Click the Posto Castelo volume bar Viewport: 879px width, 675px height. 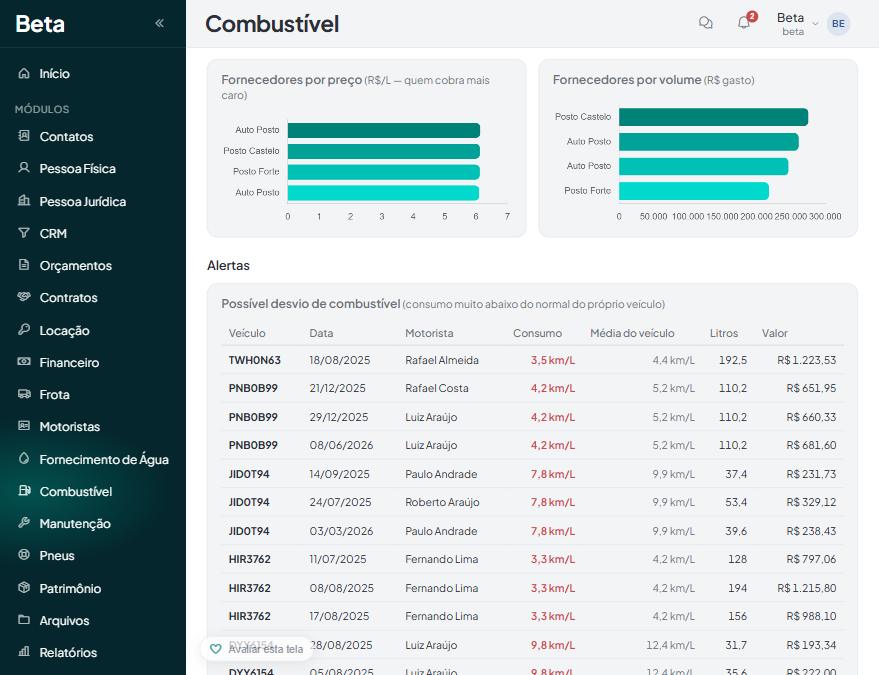(713, 117)
